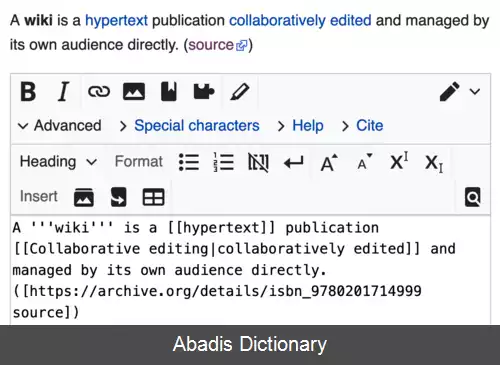This screenshot has width=500, height=365.
Task: Insert a template using the puzzle piece icon
Action: (x=204, y=91)
